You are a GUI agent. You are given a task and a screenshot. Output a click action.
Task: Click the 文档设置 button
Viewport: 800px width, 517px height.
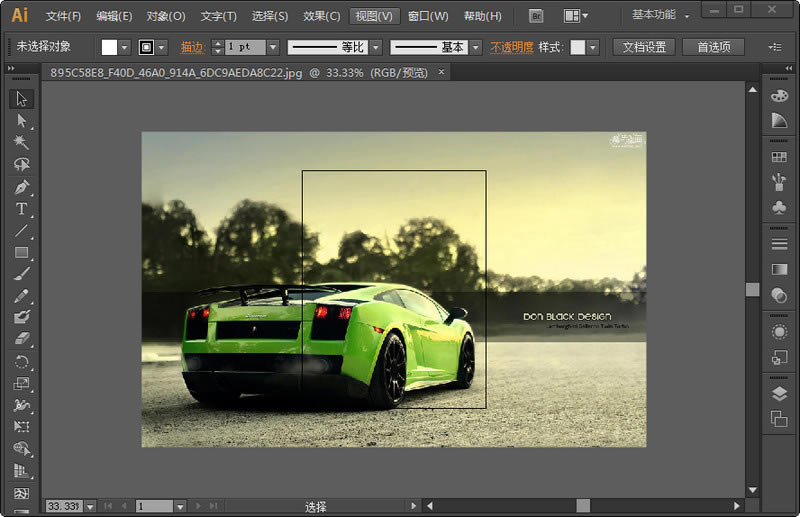[643, 47]
